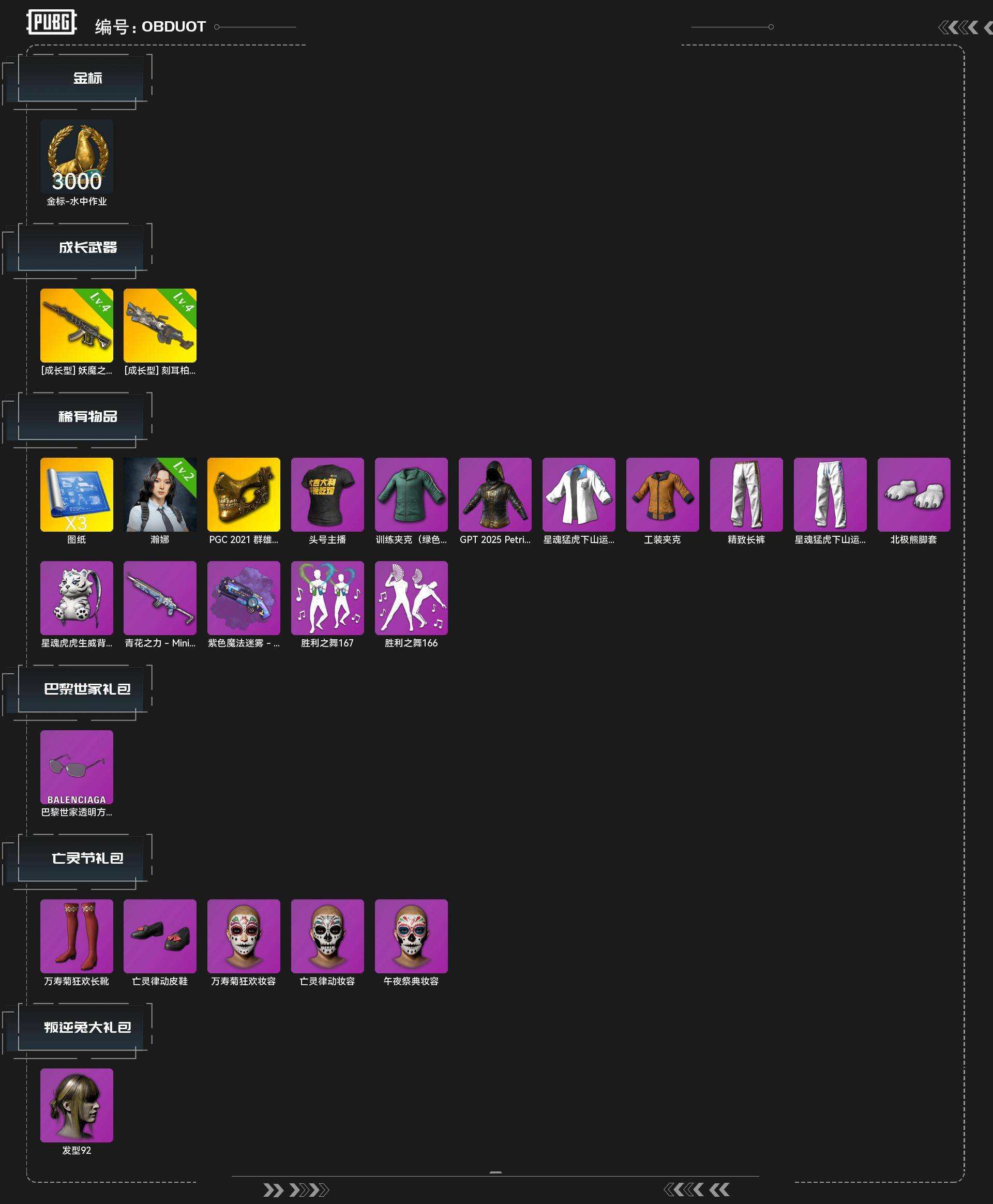Click the 叛逆兔大礼包 category label
This screenshot has width=993, height=1204.
click(x=87, y=1027)
